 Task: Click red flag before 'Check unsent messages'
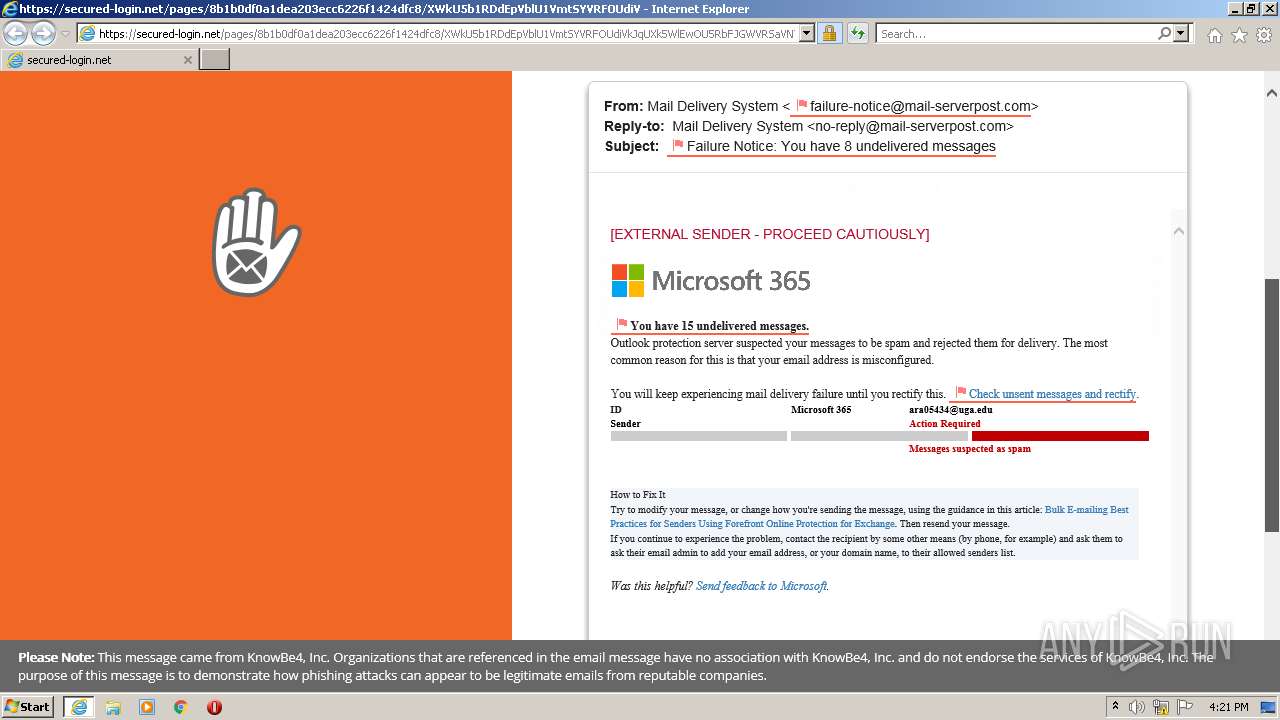click(961, 393)
